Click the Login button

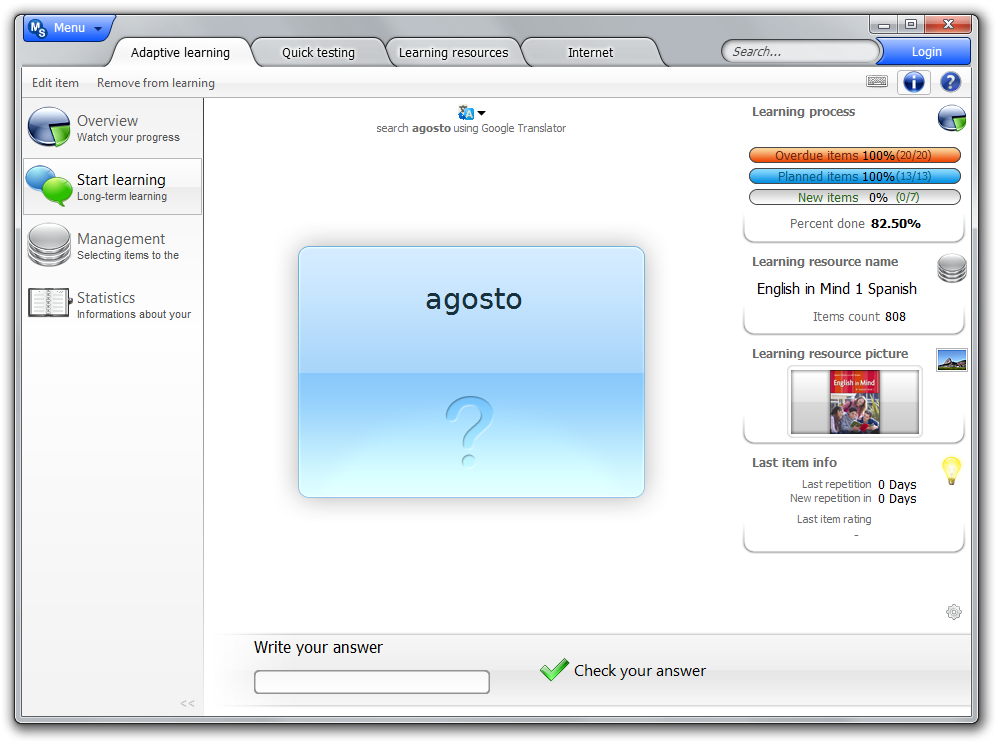coord(926,52)
